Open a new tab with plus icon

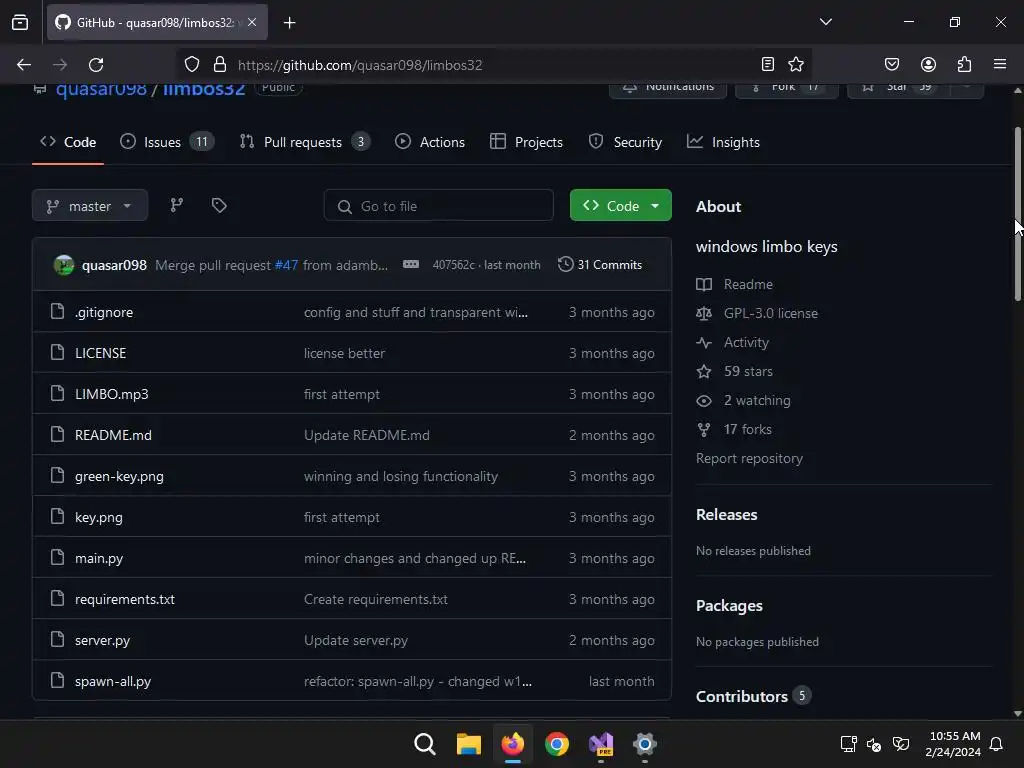point(289,23)
